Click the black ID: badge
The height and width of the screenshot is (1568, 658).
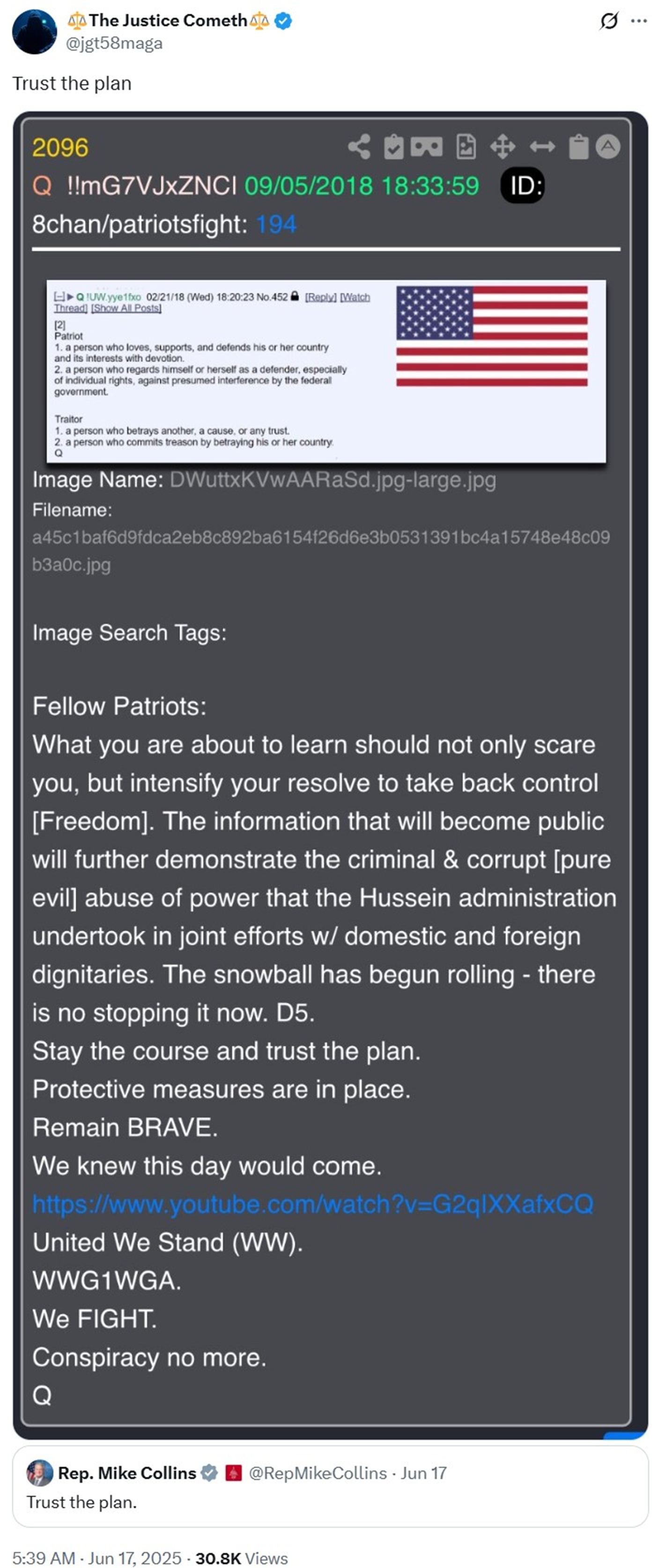[x=522, y=185]
